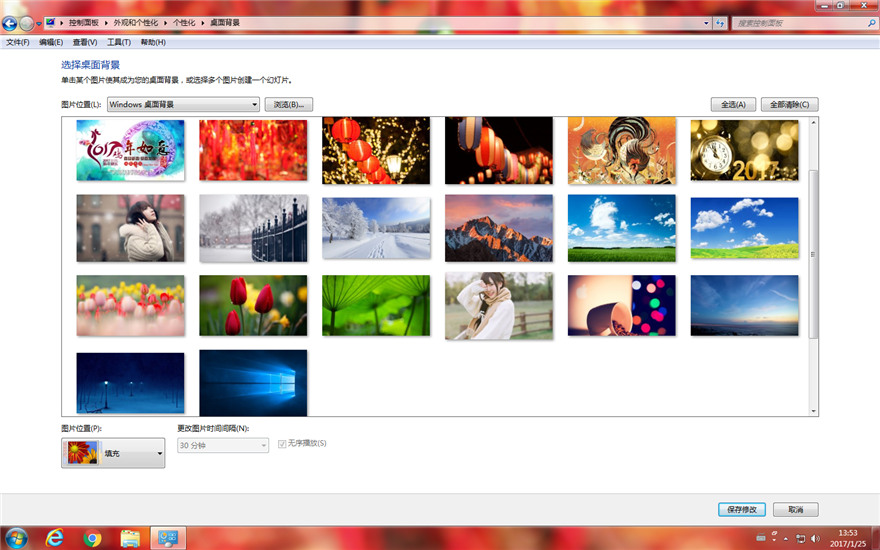Screen dimensions: 880x550
Task: Click the Control Panel taskbar button
Action: pos(168,538)
